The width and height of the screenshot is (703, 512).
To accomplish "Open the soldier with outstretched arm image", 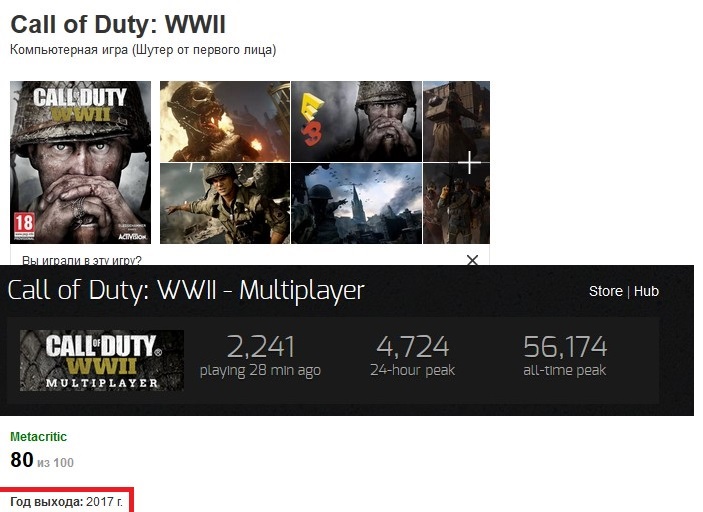I will 225,204.
